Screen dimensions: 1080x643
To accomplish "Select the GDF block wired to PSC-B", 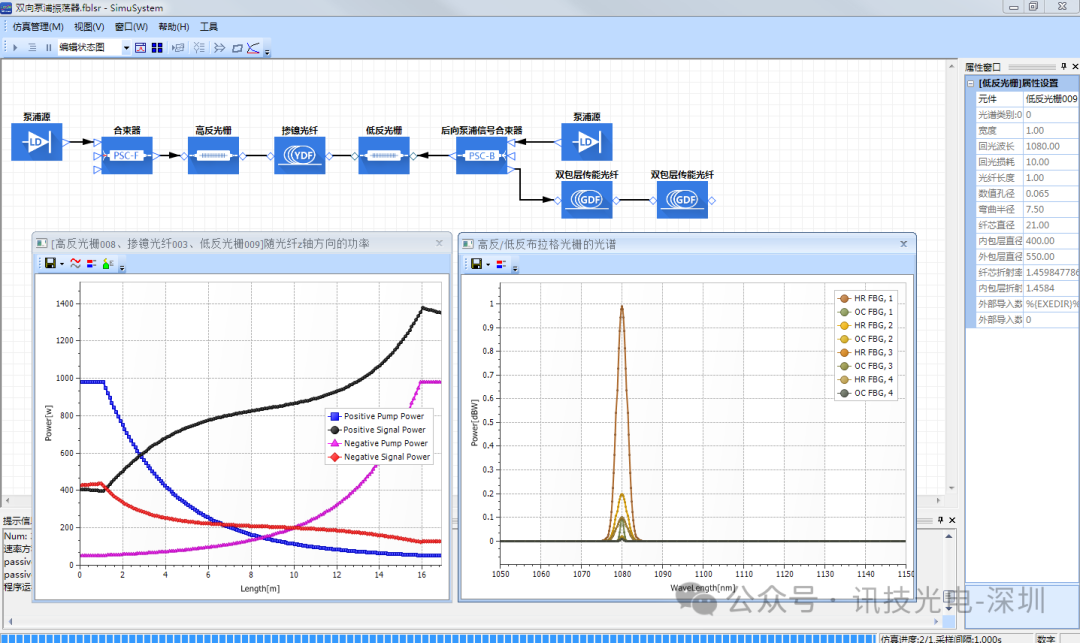I will click(x=586, y=200).
